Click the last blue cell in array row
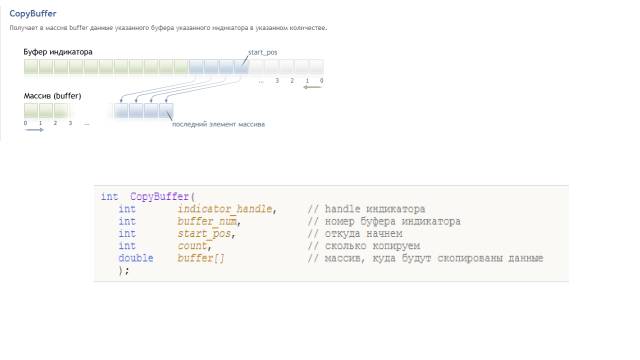This screenshot has width=640, height=360. click(166, 111)
